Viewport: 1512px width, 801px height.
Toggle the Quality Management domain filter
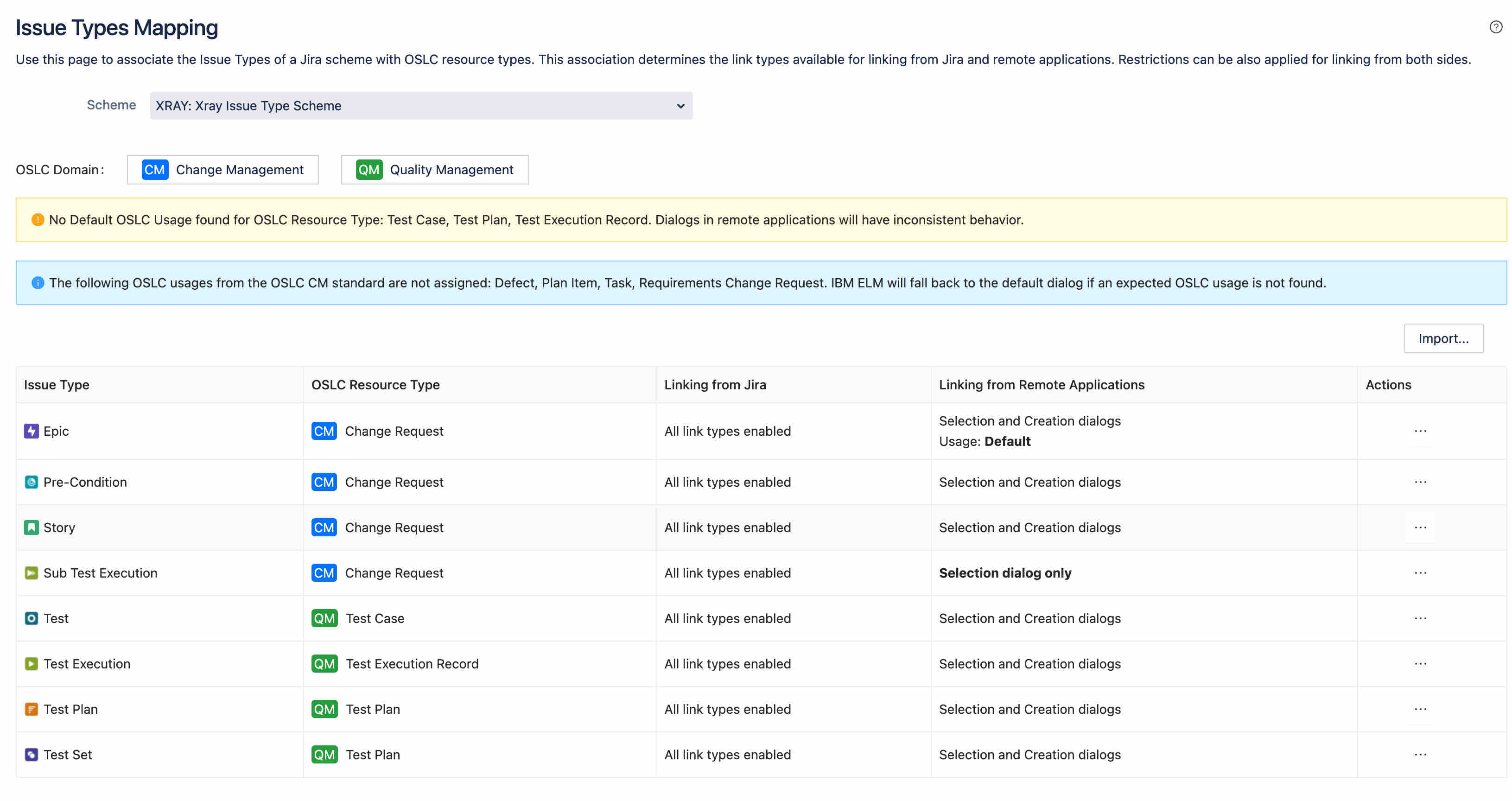point(434,170)
